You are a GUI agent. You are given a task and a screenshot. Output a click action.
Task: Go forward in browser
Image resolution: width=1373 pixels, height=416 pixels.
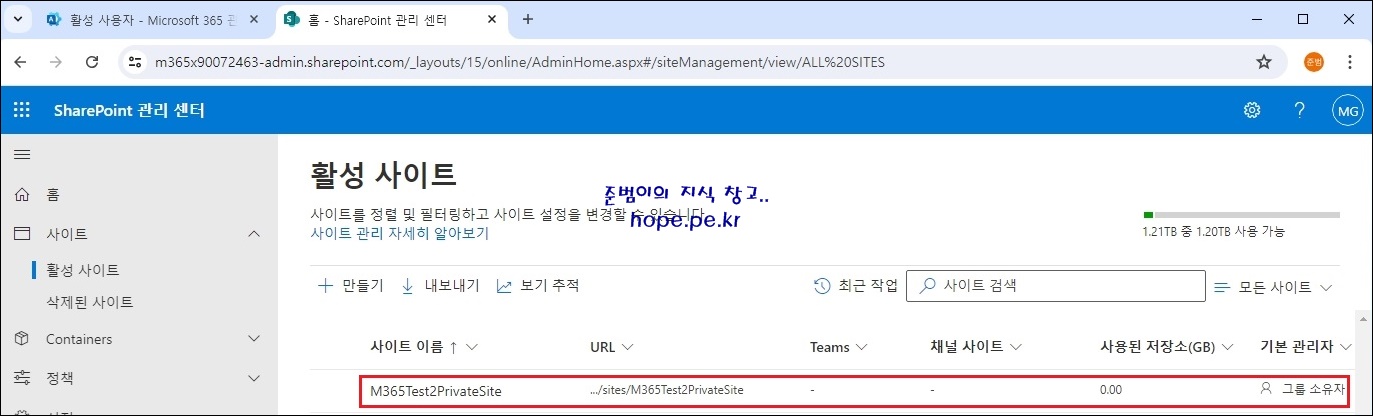click(x=56, y=62)
